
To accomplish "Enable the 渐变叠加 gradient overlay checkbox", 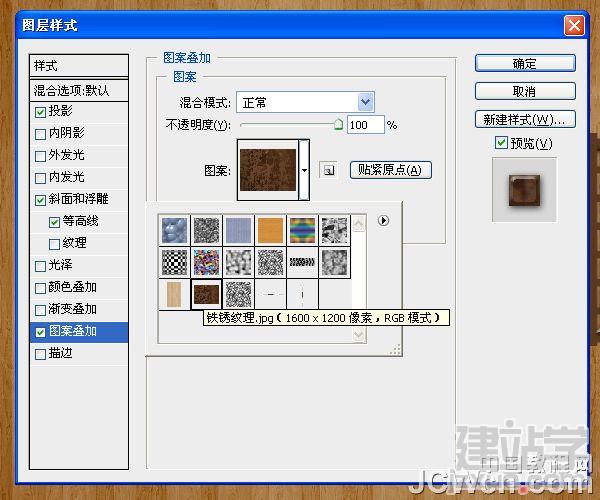I will coord(40,310).
